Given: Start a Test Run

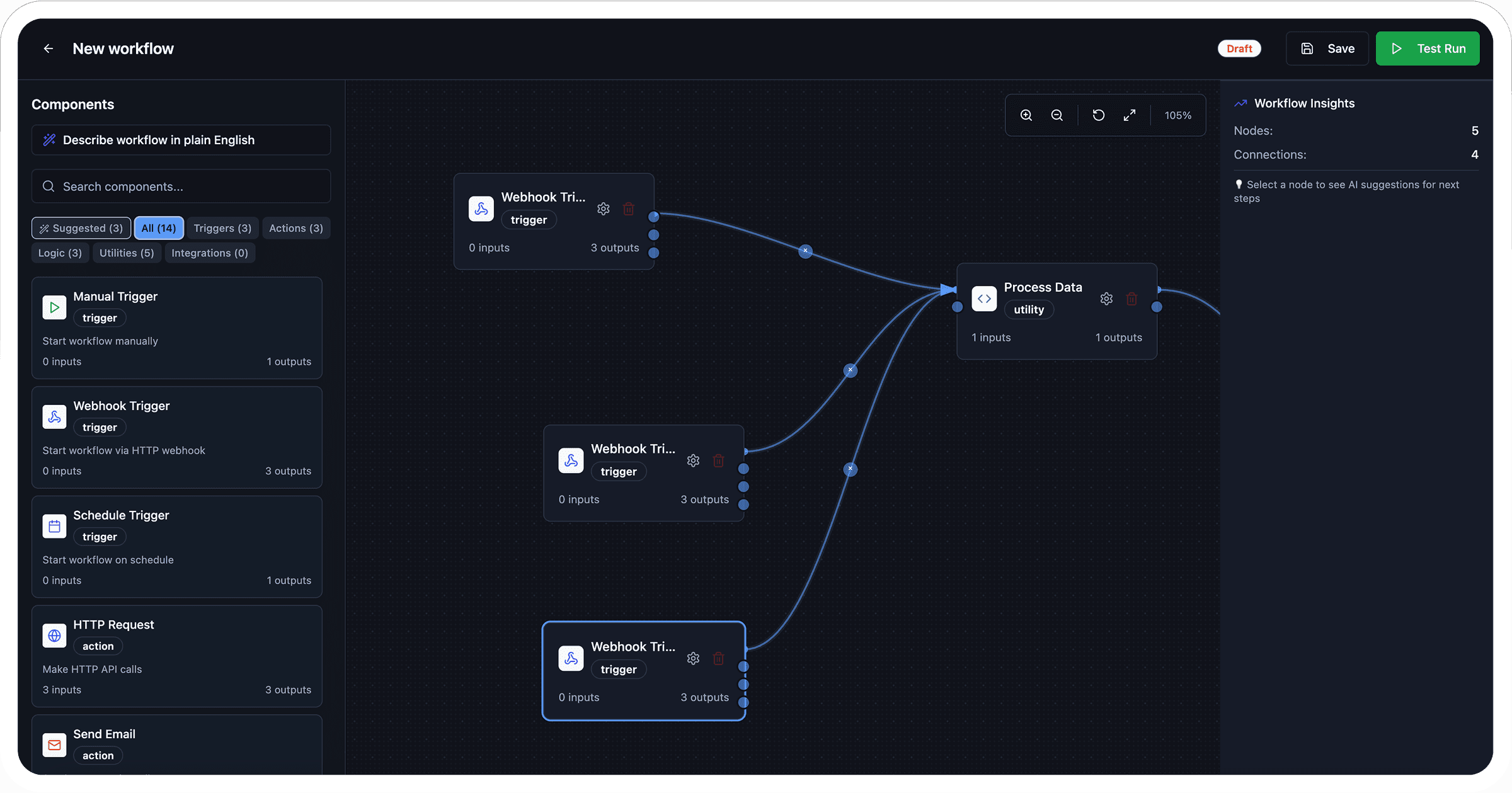Looking at the screenshot, I should tap(1428, 48).
